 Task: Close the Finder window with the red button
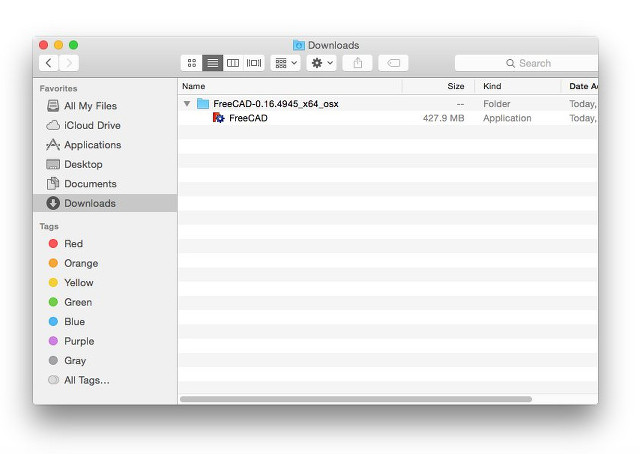tap(43, 45)
